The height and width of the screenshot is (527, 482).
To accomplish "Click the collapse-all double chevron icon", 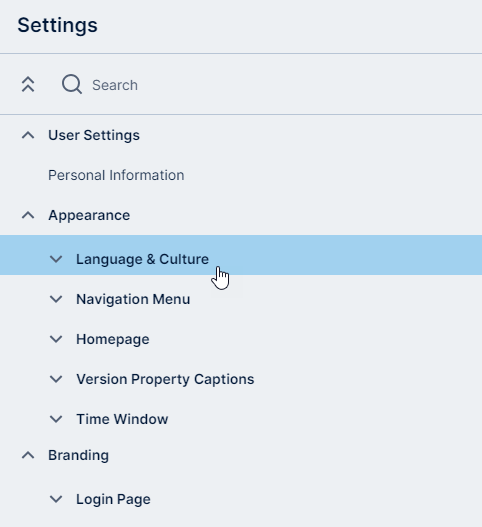I will pyautogui.click(x=28, y=84).
